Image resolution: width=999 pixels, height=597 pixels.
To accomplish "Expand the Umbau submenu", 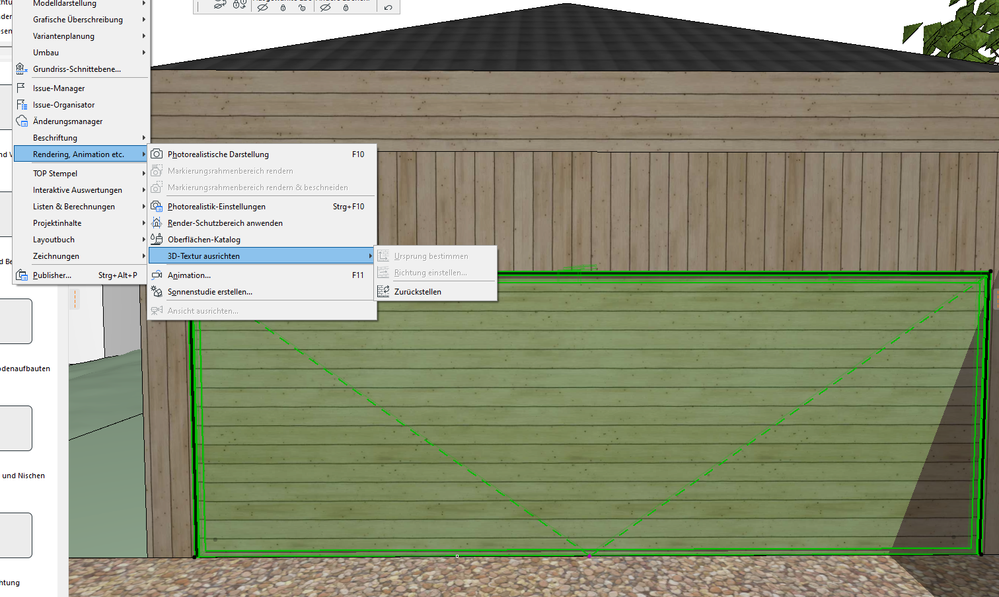I will tap(82, 53).
